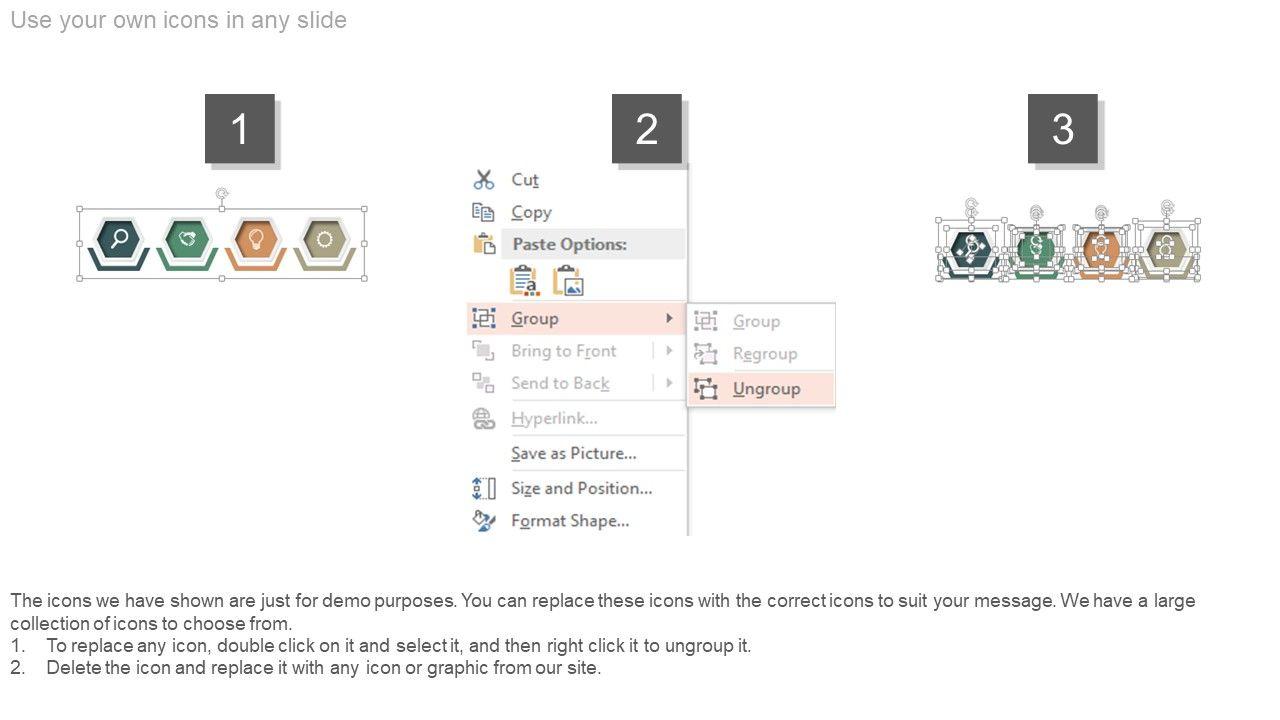The height and width of the screenshot is (720, 1280).
Task: Open Format Shape from context menu
Action: click(x=570, y=521)
